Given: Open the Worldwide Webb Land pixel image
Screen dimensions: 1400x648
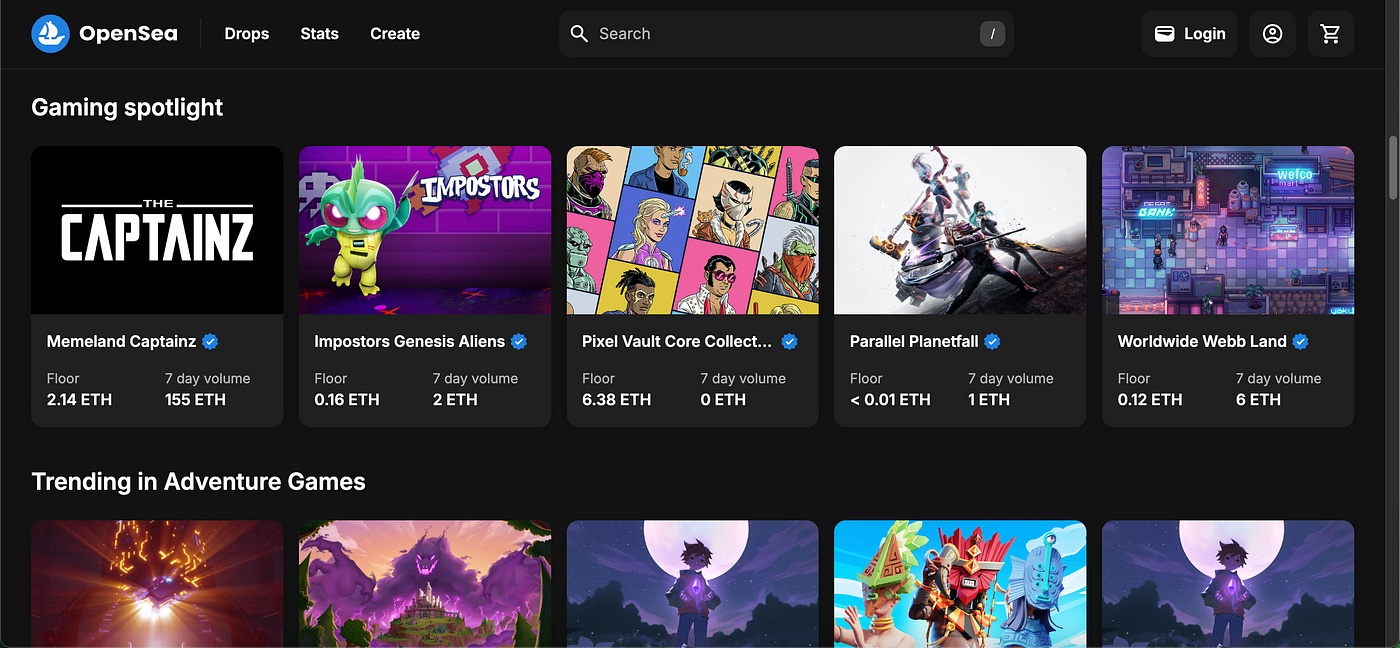Looking at the screenshot, I should pyautogui.click(x=1228, y=230).
